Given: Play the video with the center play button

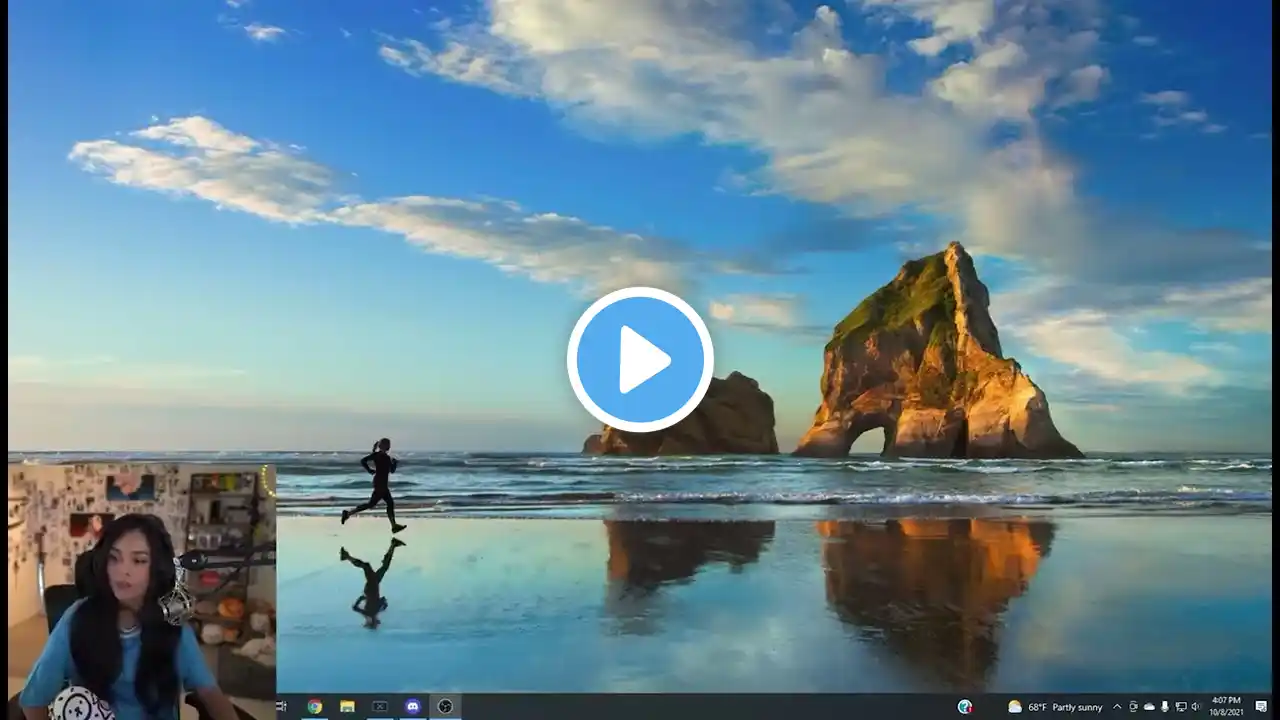Looking at the screenshot, I should 640,359.
